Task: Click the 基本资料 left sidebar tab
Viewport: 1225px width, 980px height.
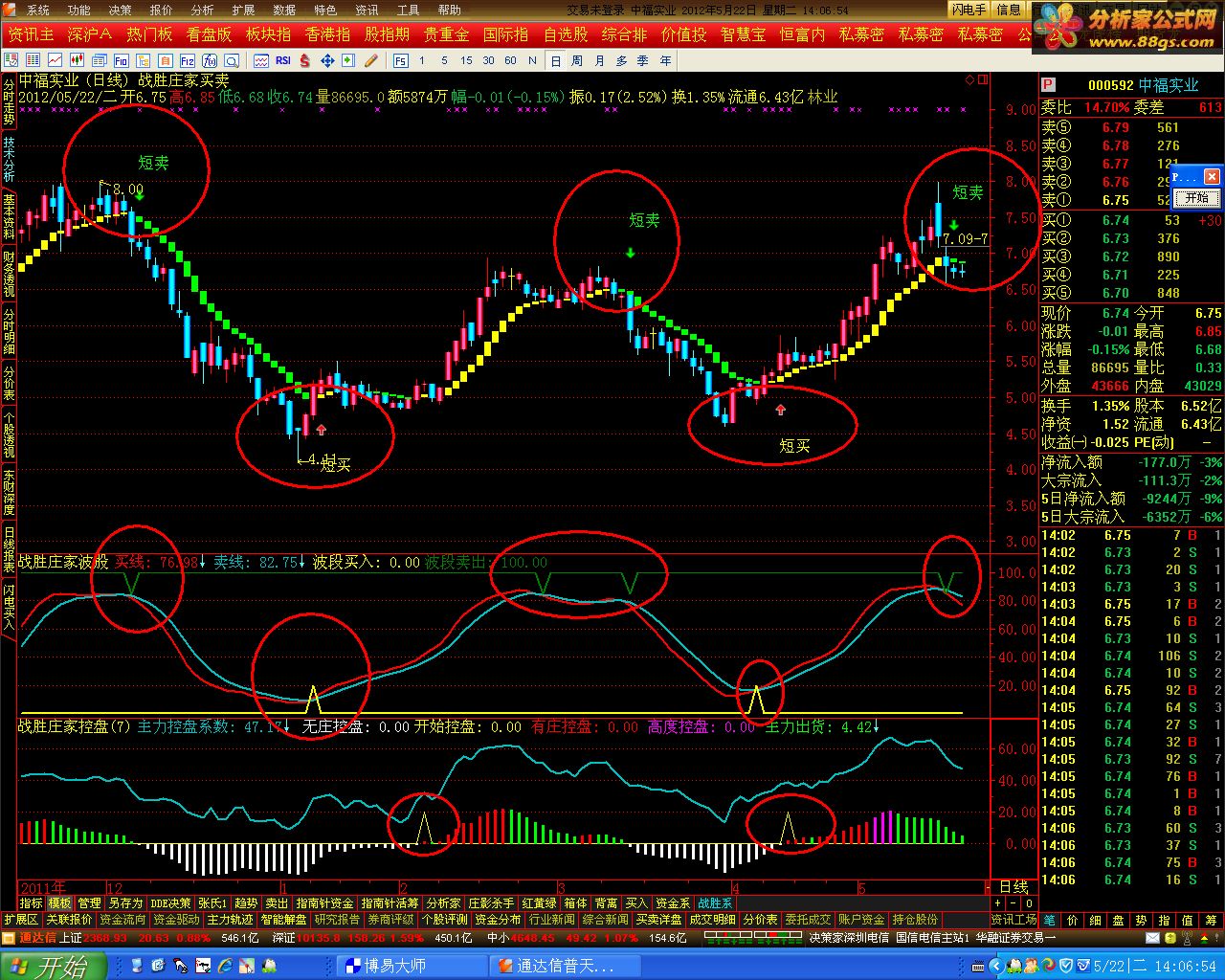Action: [9, 216]
